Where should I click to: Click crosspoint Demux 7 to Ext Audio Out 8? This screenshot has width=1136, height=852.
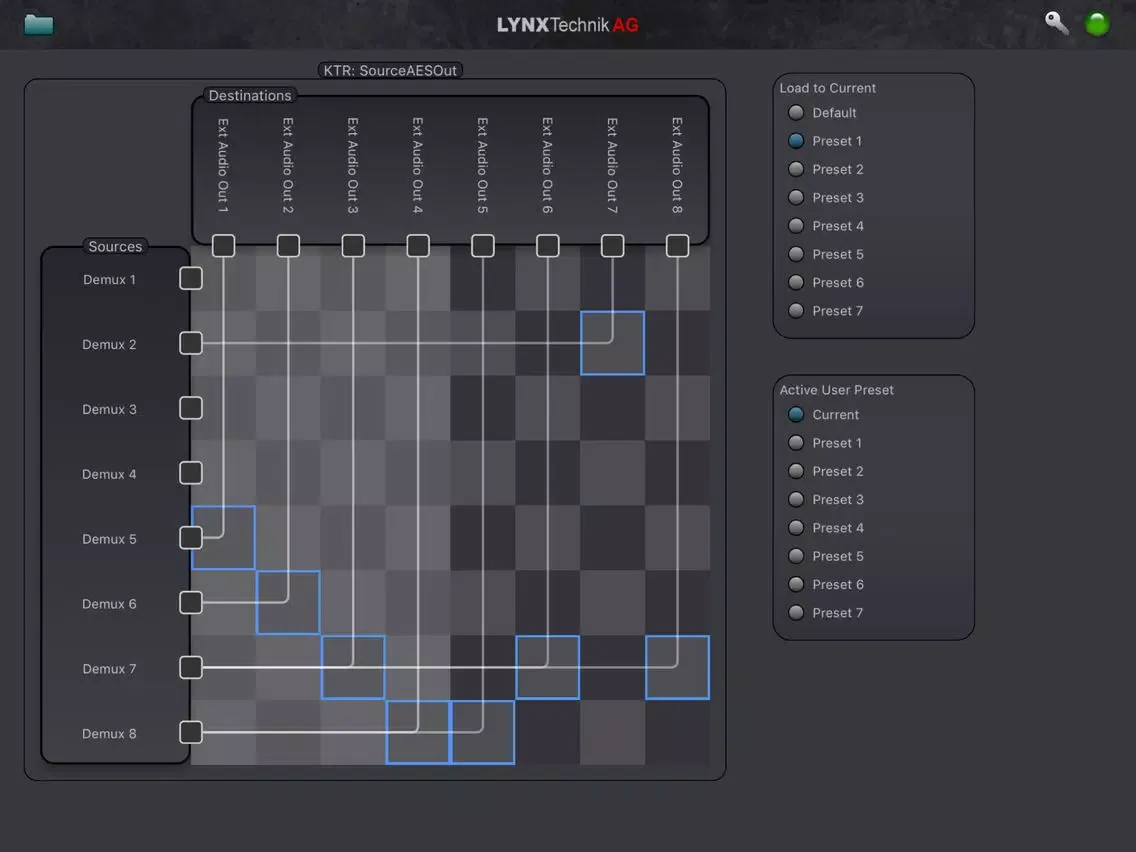[677, 667]
